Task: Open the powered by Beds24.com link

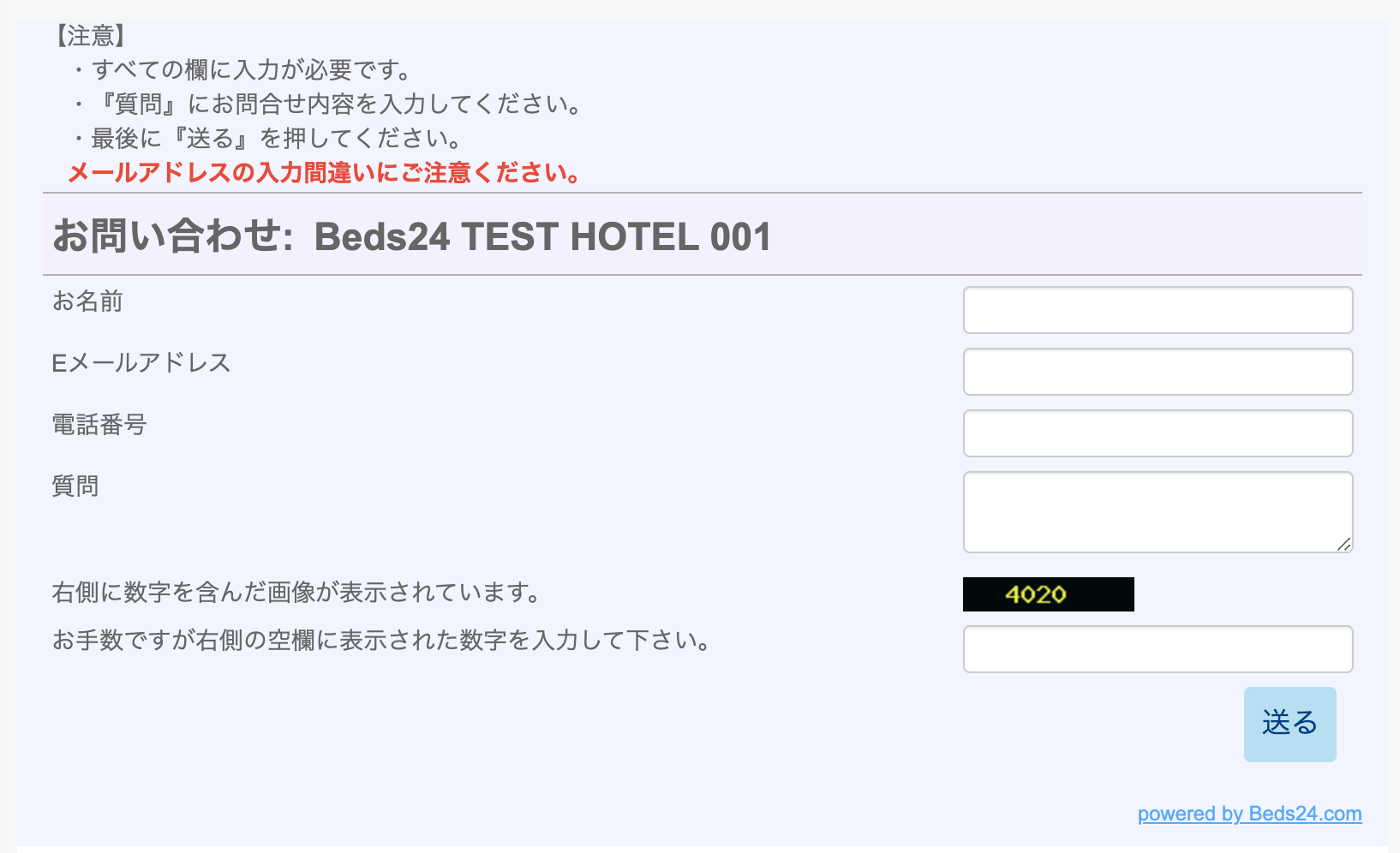Action: coord(1249,814)
